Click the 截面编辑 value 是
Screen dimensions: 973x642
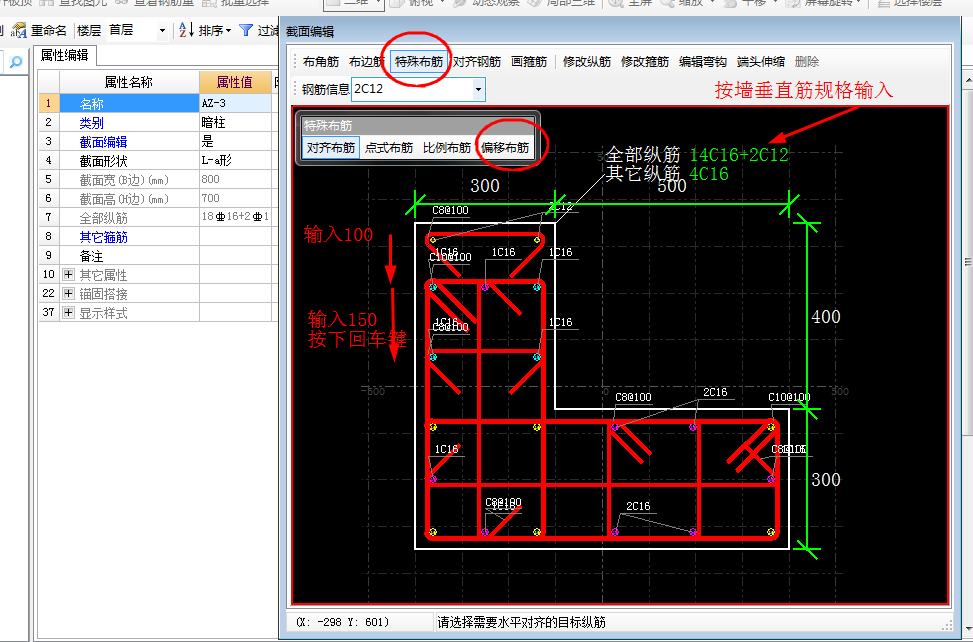(235, 141)
